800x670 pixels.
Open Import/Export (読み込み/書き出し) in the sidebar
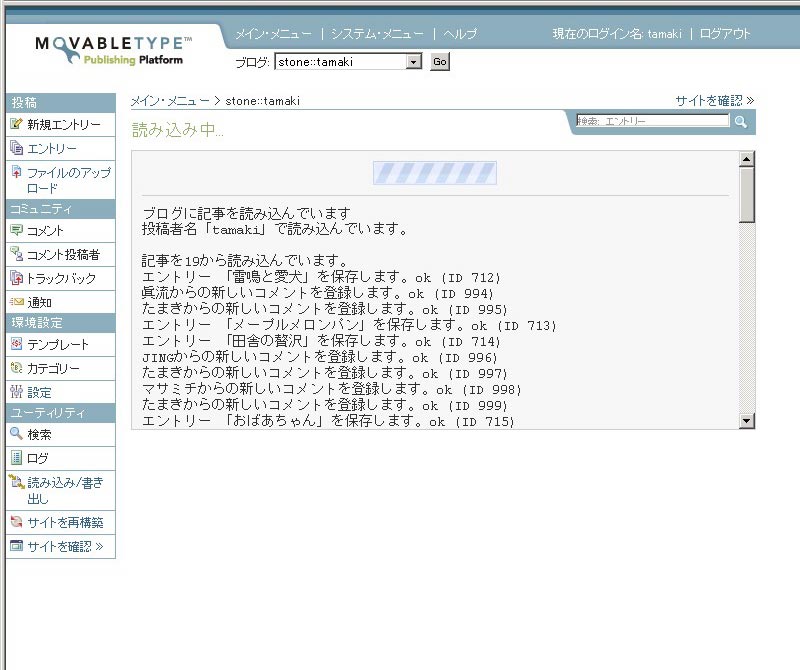(64, 490)
